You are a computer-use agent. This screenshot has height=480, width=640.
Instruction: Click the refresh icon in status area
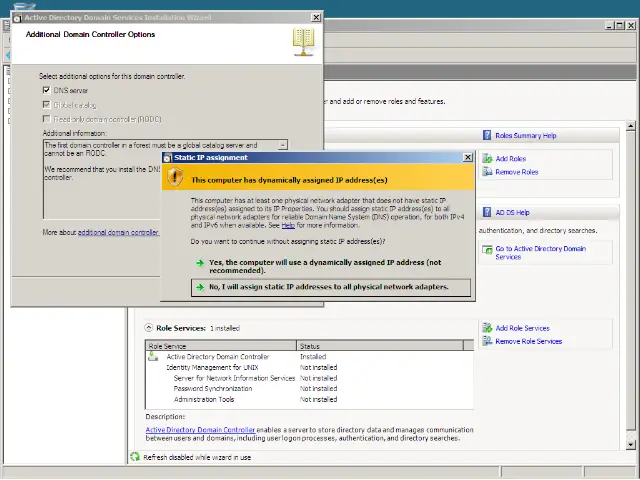coord(135,457)
